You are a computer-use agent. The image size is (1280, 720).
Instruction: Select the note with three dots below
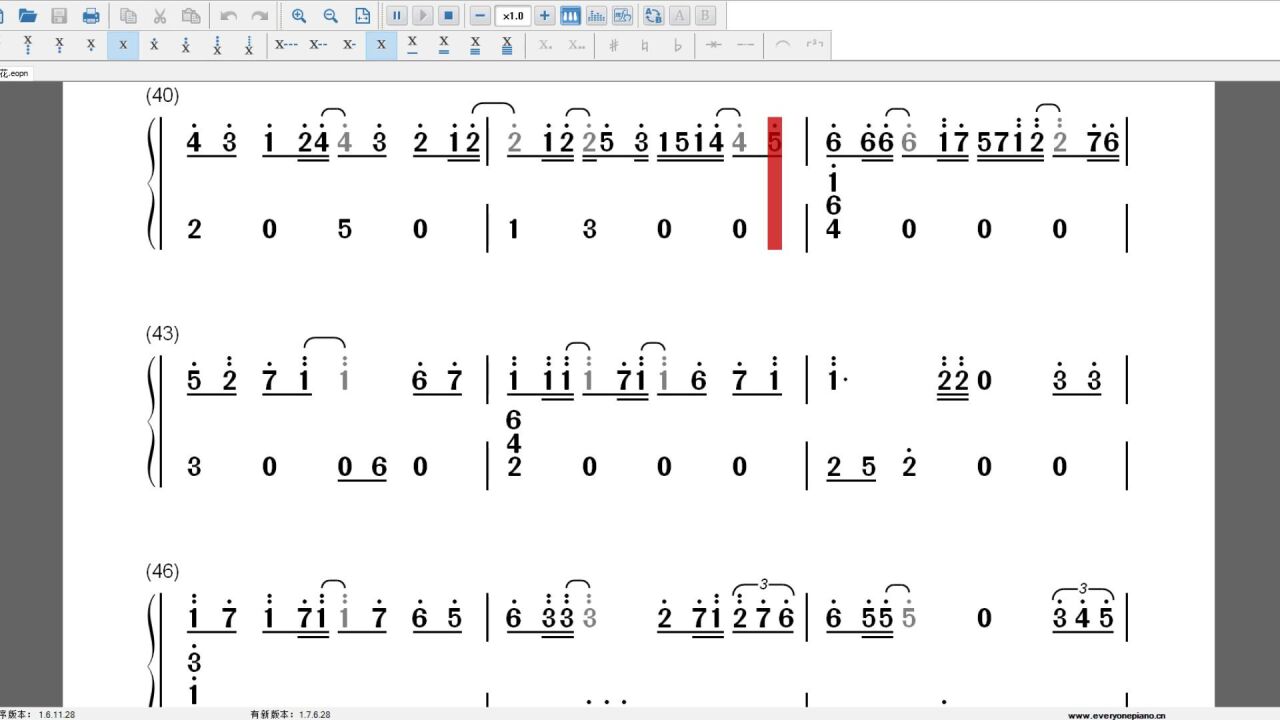28,45
